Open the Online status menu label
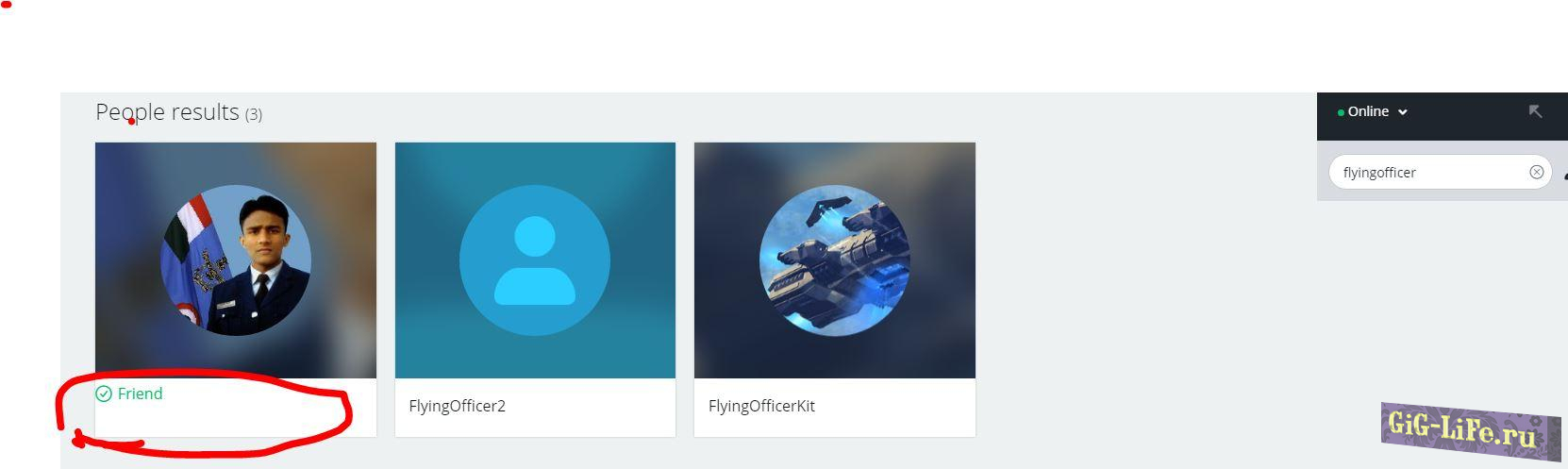1568x469 pixels. [x=1368, y=111]
